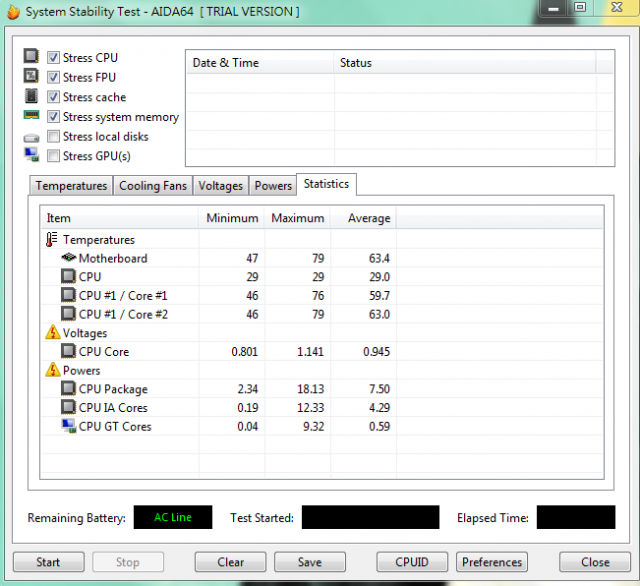The height and width of the screenshot is (586, 640).
Task: Click the thermometer icon next to Temperatures
Action: (x=51, y=240)
